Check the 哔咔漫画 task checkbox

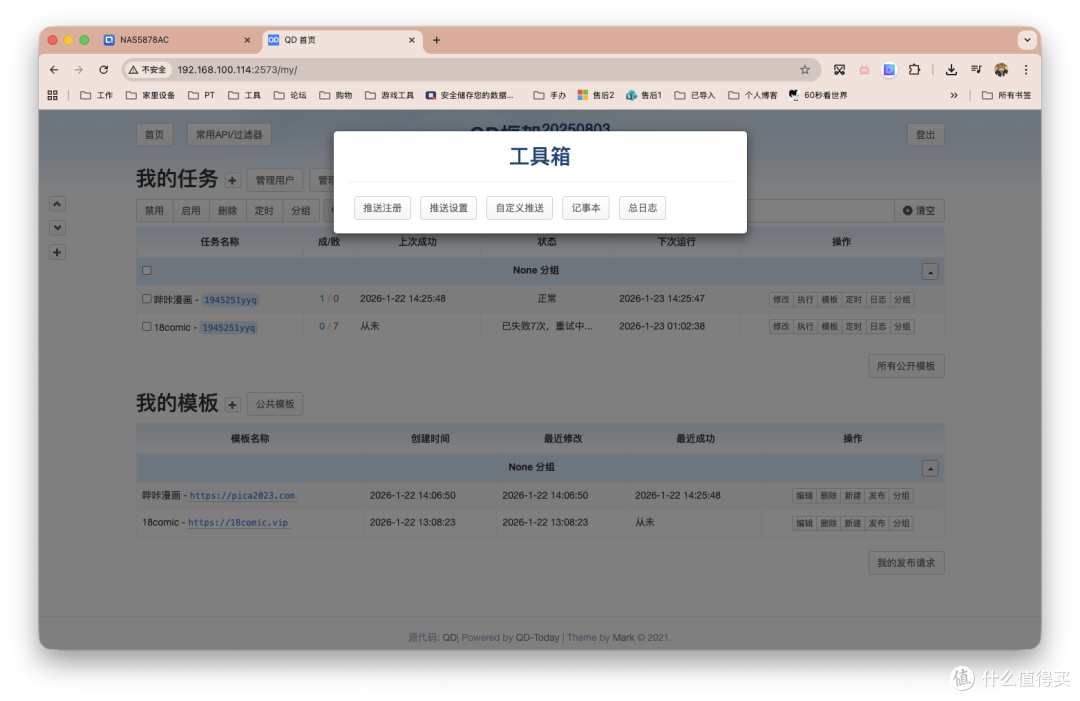(x=147, y=299)
